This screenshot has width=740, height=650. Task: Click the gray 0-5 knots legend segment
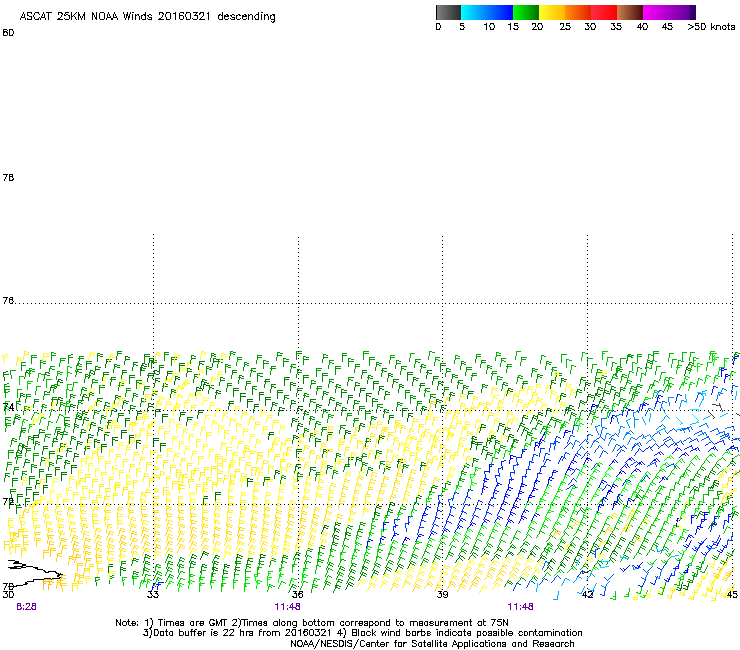pyautogui.click(x=448, y=12)
